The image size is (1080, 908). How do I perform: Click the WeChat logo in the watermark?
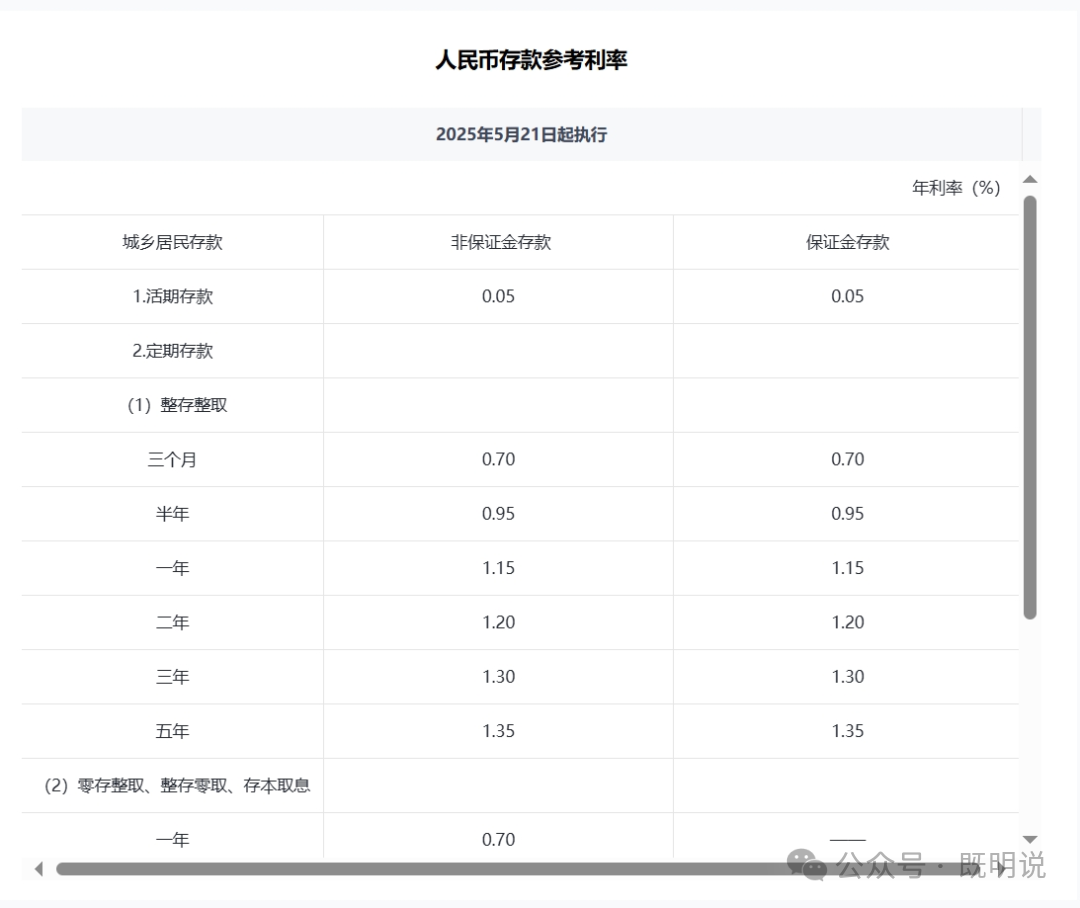coord(804,866)
